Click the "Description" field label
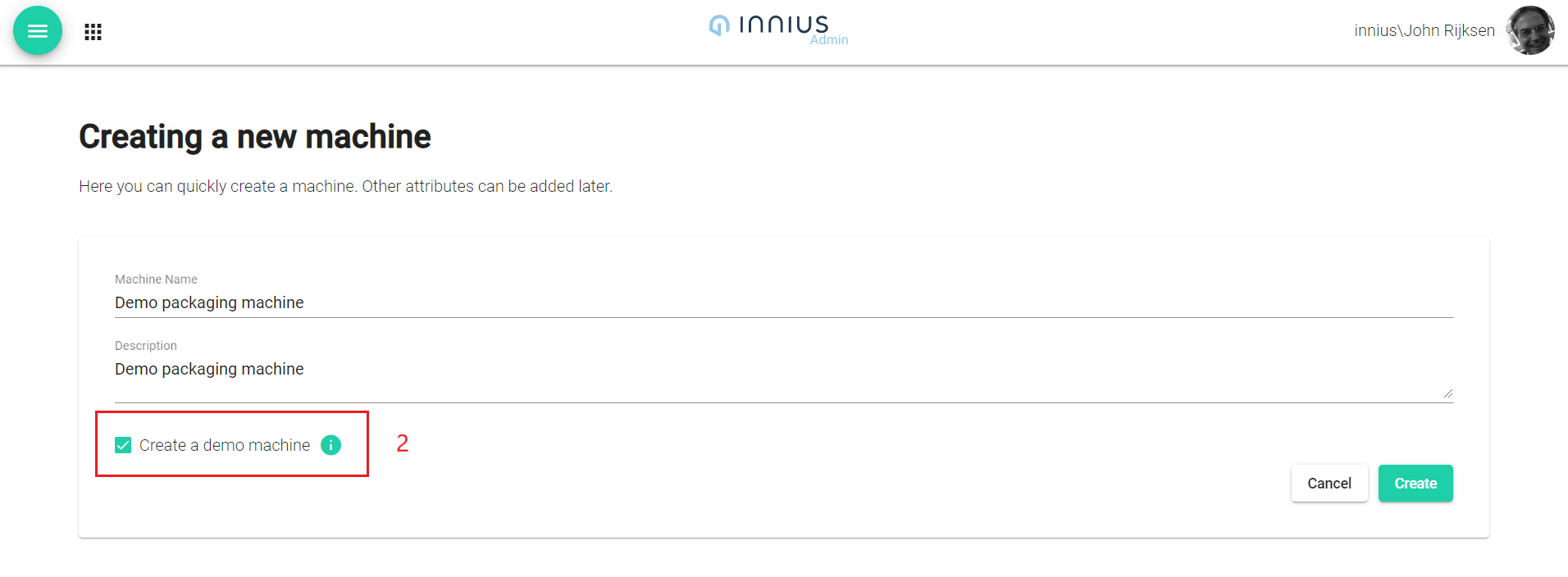Image resolution: width=1568 pixels, height=577 pixels. pos(146,346)
